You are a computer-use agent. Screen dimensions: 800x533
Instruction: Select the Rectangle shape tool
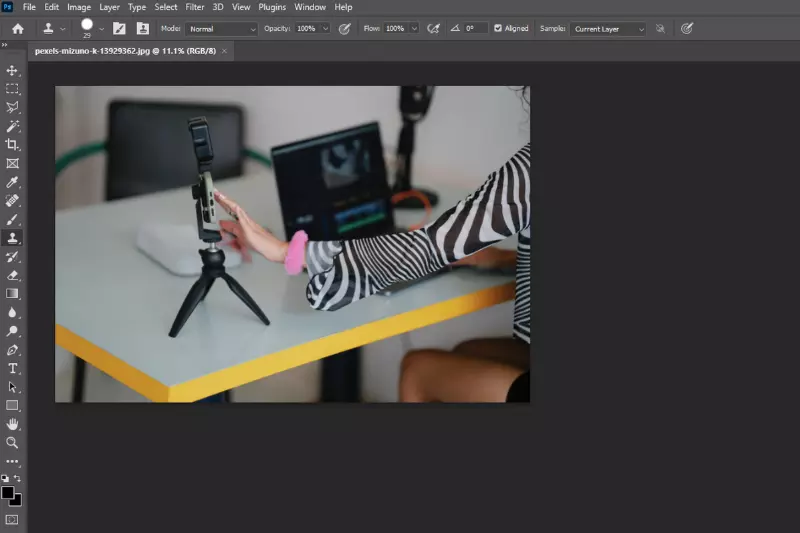12,405
